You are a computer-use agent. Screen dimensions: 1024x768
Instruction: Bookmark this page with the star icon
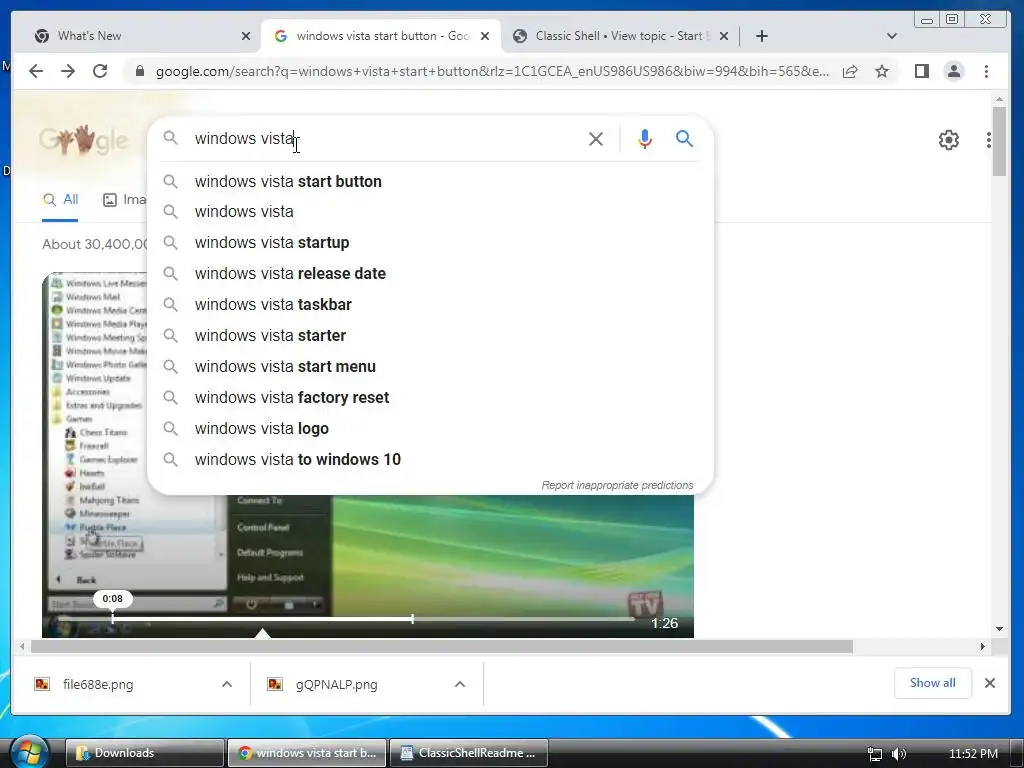(882, 71)
